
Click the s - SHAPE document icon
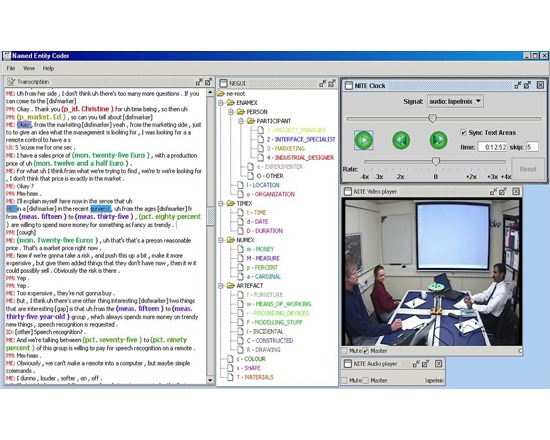230,368
